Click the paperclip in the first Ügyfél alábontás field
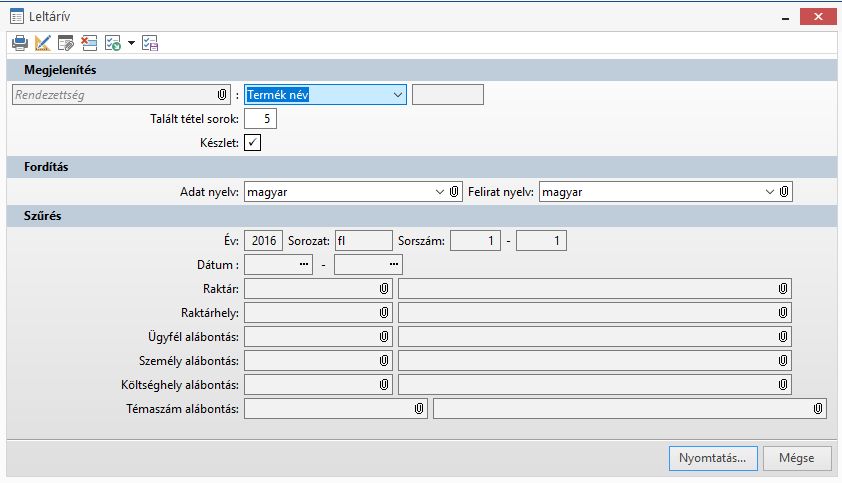This screenshot has height=483, width=842. (384, 337)
